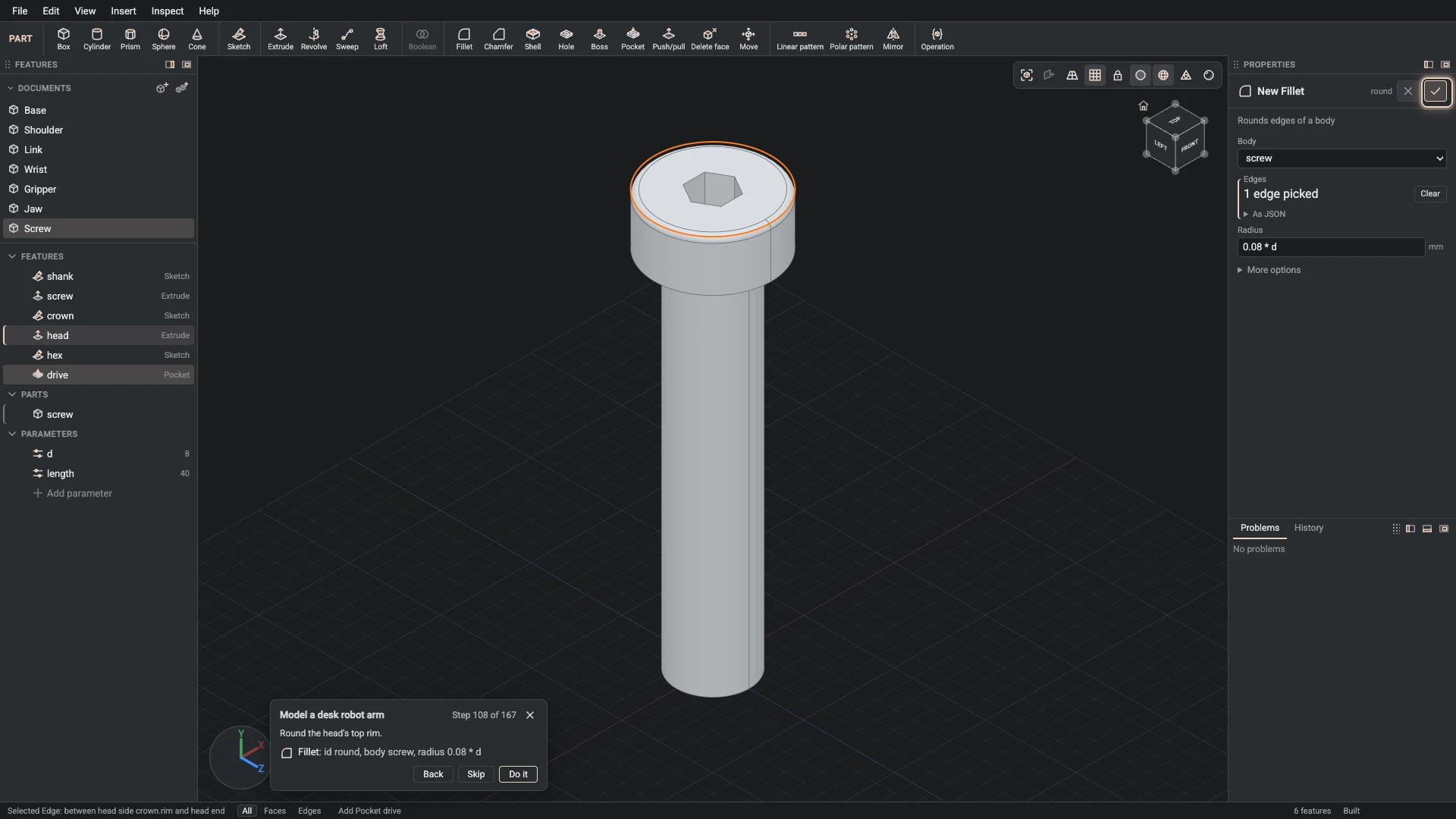
Task: Open the Operation tool
Action: tap(937, 39)
